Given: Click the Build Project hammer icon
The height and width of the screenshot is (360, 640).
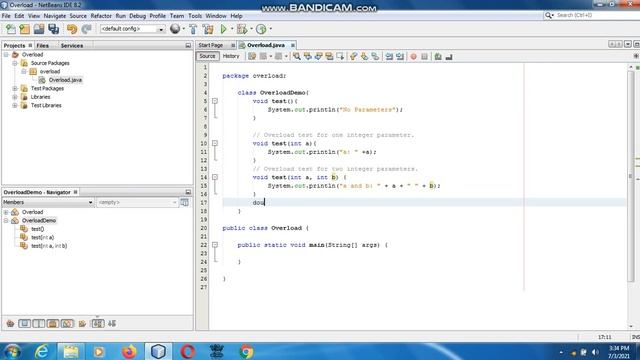Looking at the screenshot, I should [x=193, y=29].
